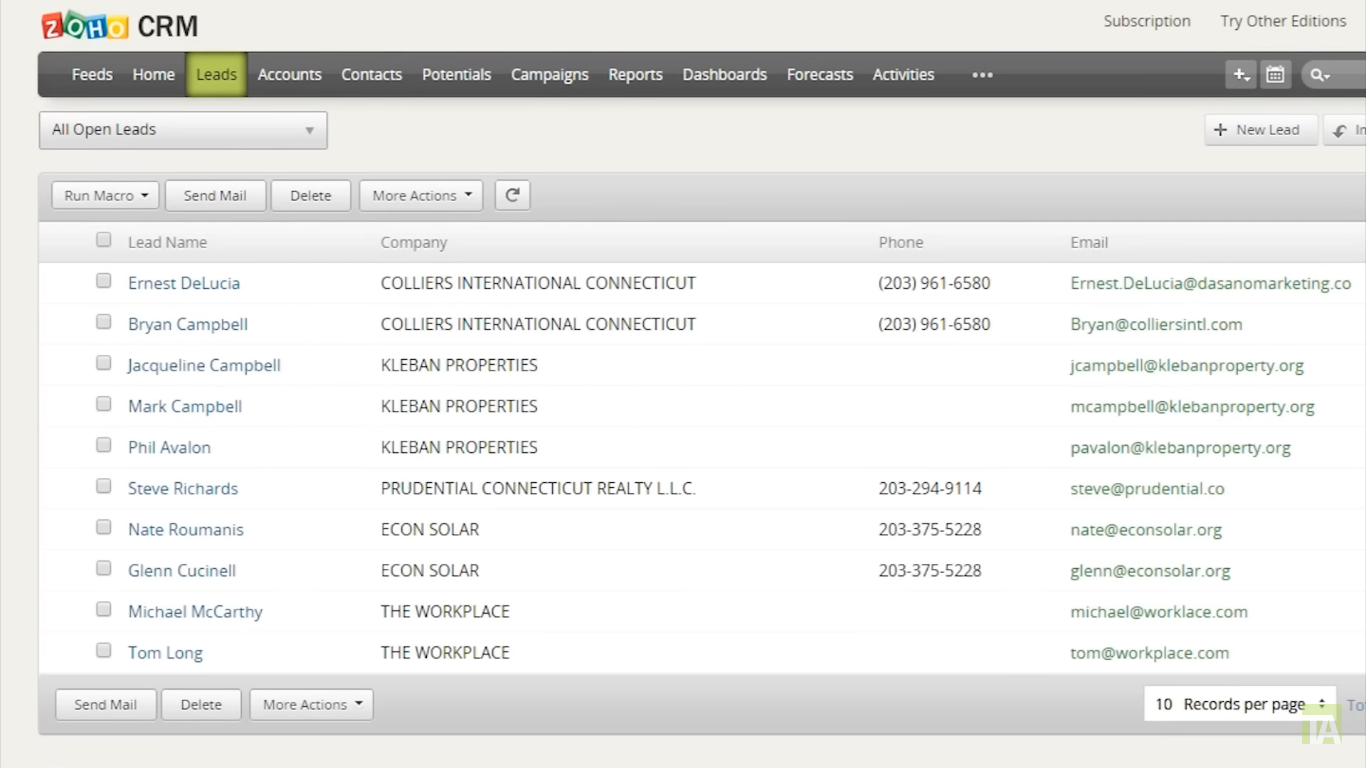Screen dimensions: 1366x768
Task: Select all leads header checkbox
Action: [104, 240]
